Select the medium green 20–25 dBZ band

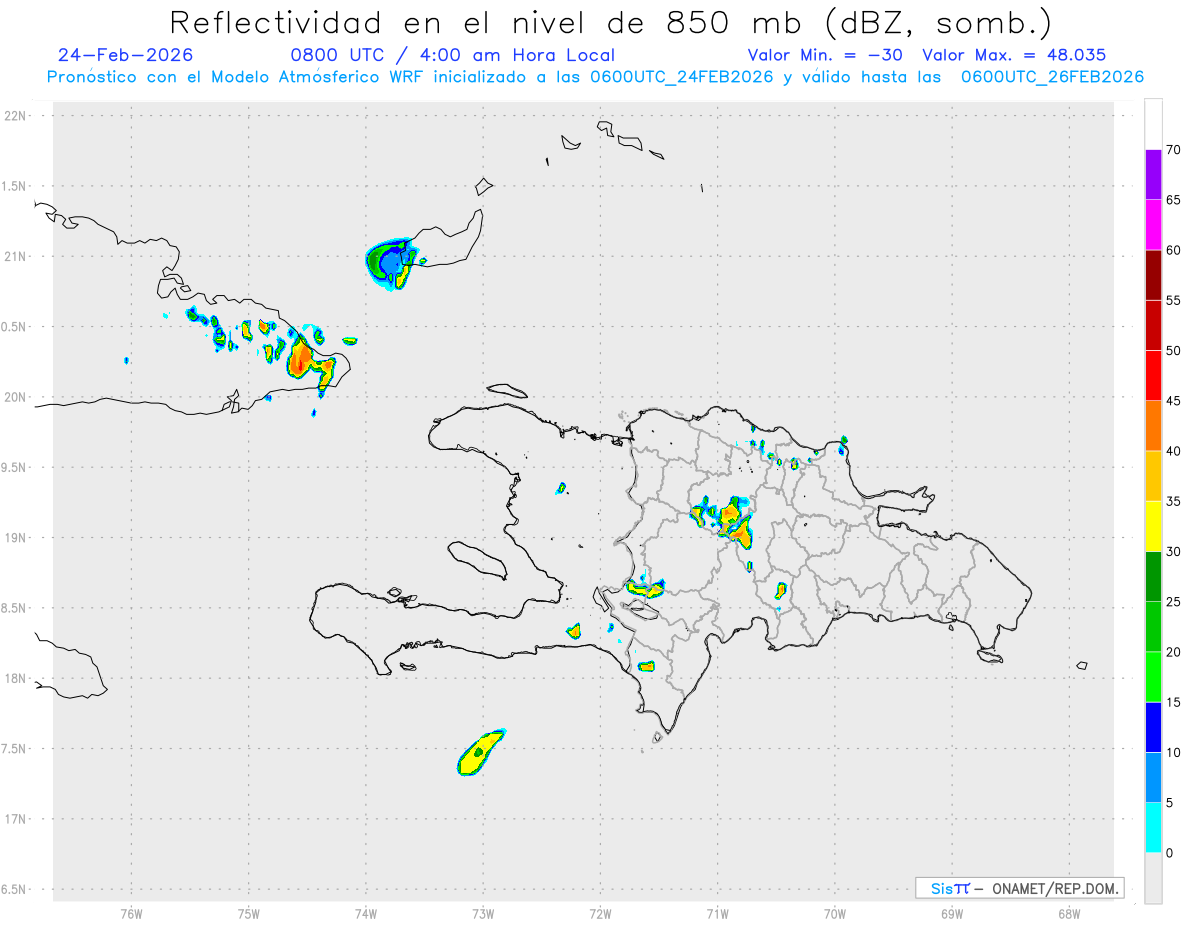pyautogui.click(x=1153, y=627)
